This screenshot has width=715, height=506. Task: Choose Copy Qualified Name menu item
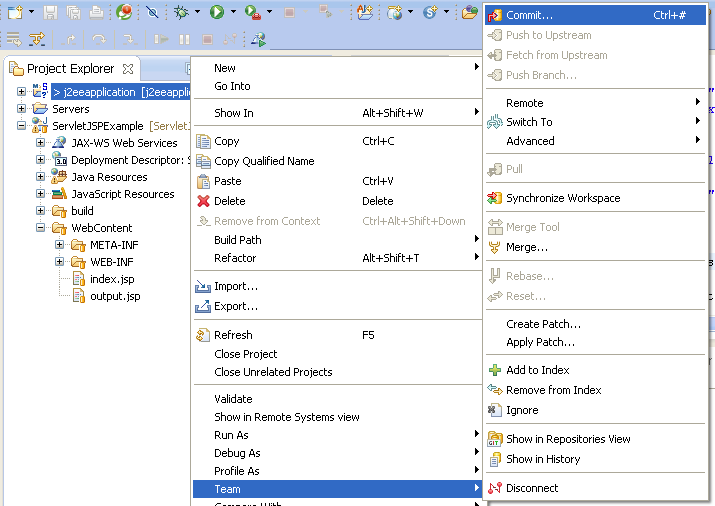337,161
